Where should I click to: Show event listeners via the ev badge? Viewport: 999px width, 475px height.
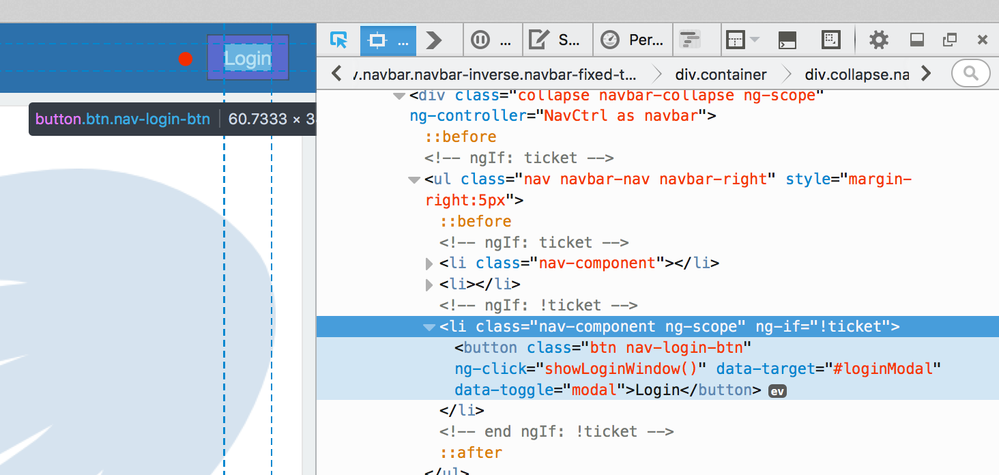click(x=777, y=391)
